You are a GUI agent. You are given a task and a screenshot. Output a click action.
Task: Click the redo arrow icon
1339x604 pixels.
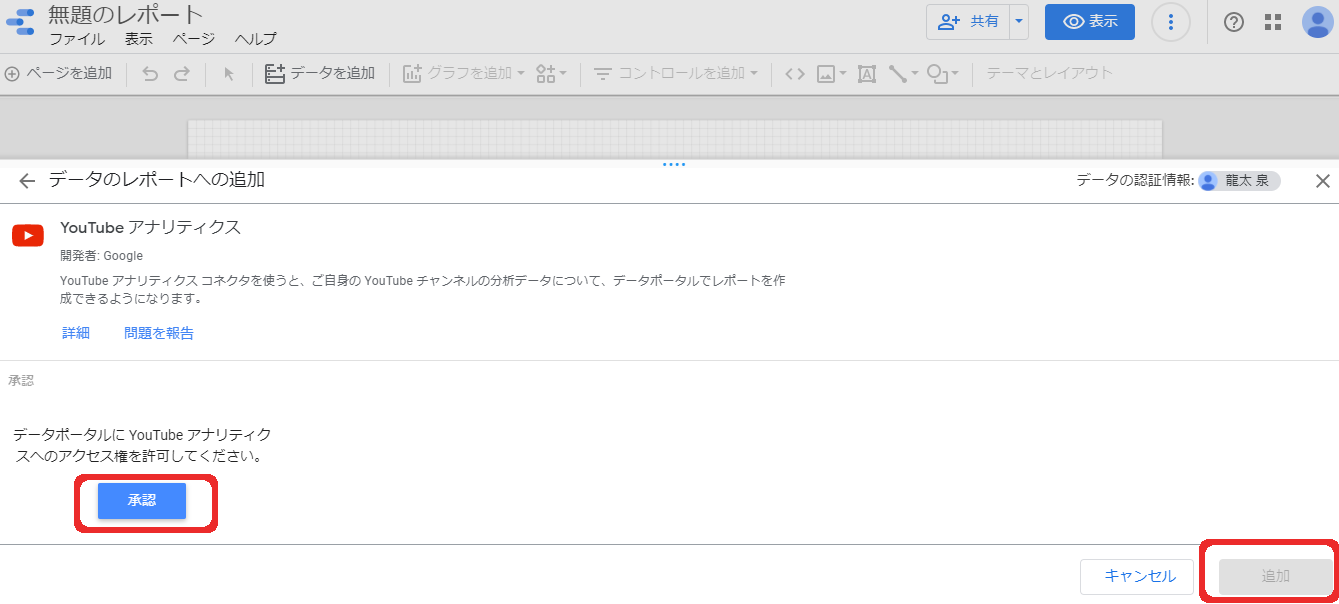pyautogui.click(x=182, y=74)
